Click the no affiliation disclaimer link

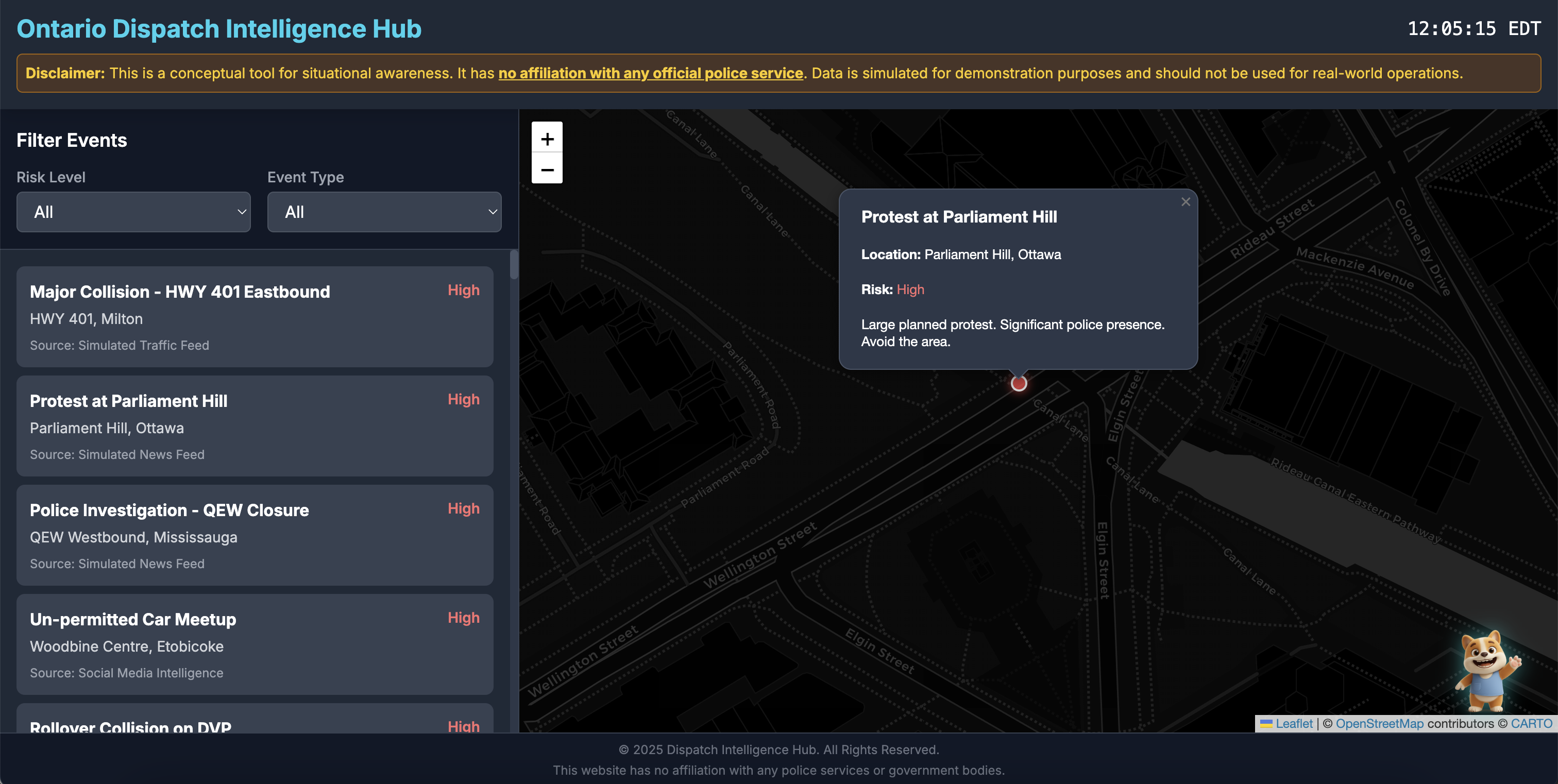point(650,73)
